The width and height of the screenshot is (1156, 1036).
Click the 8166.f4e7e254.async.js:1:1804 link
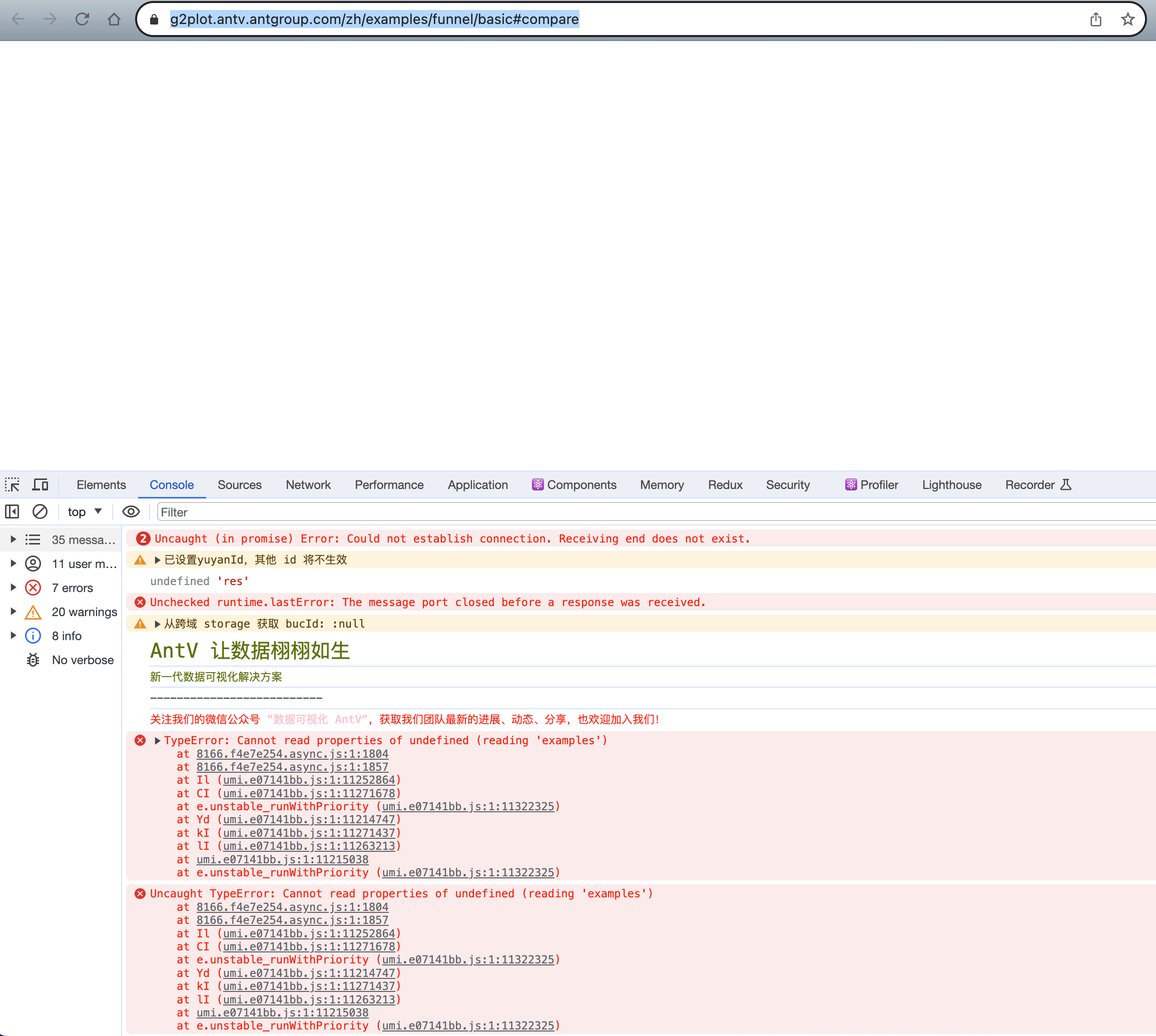292,754
